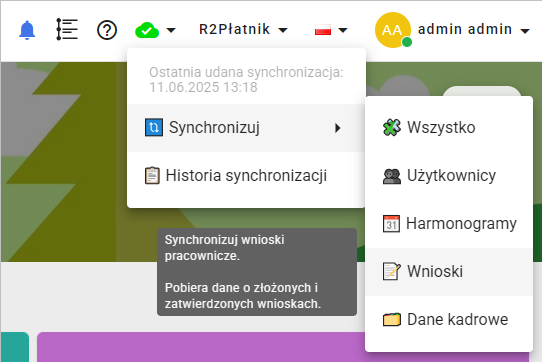Click the teal dashboard tile
This screenshot has width=542, height=362.
[x=15, y=347]
